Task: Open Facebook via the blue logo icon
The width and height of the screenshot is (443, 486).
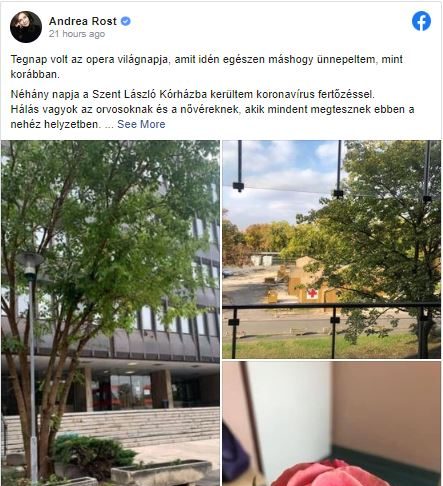Action: [421, 21]
